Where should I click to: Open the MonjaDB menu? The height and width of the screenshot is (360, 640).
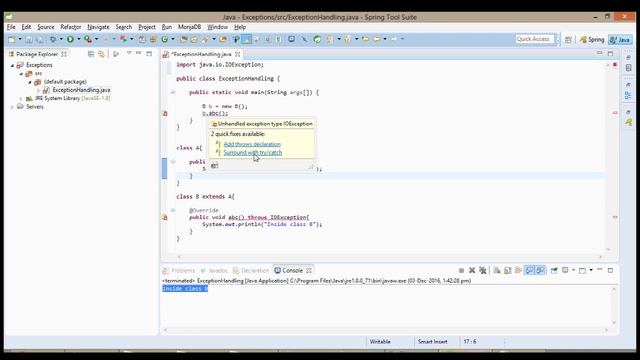click(x=189, y=27)
